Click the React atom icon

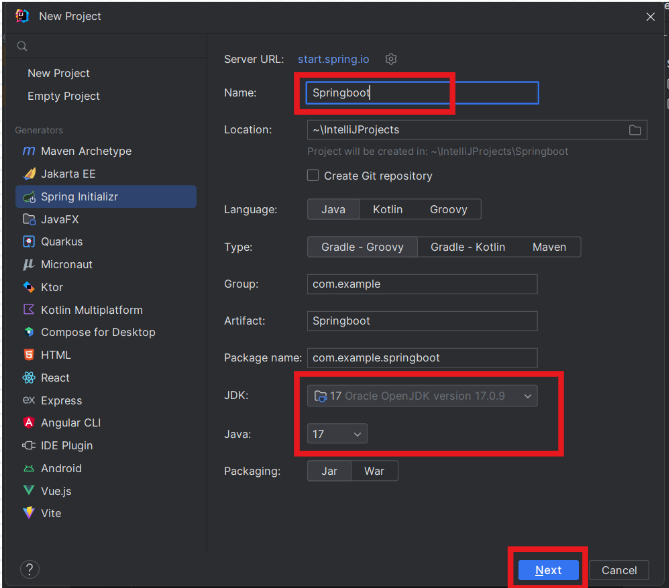[x=29, y=378]
